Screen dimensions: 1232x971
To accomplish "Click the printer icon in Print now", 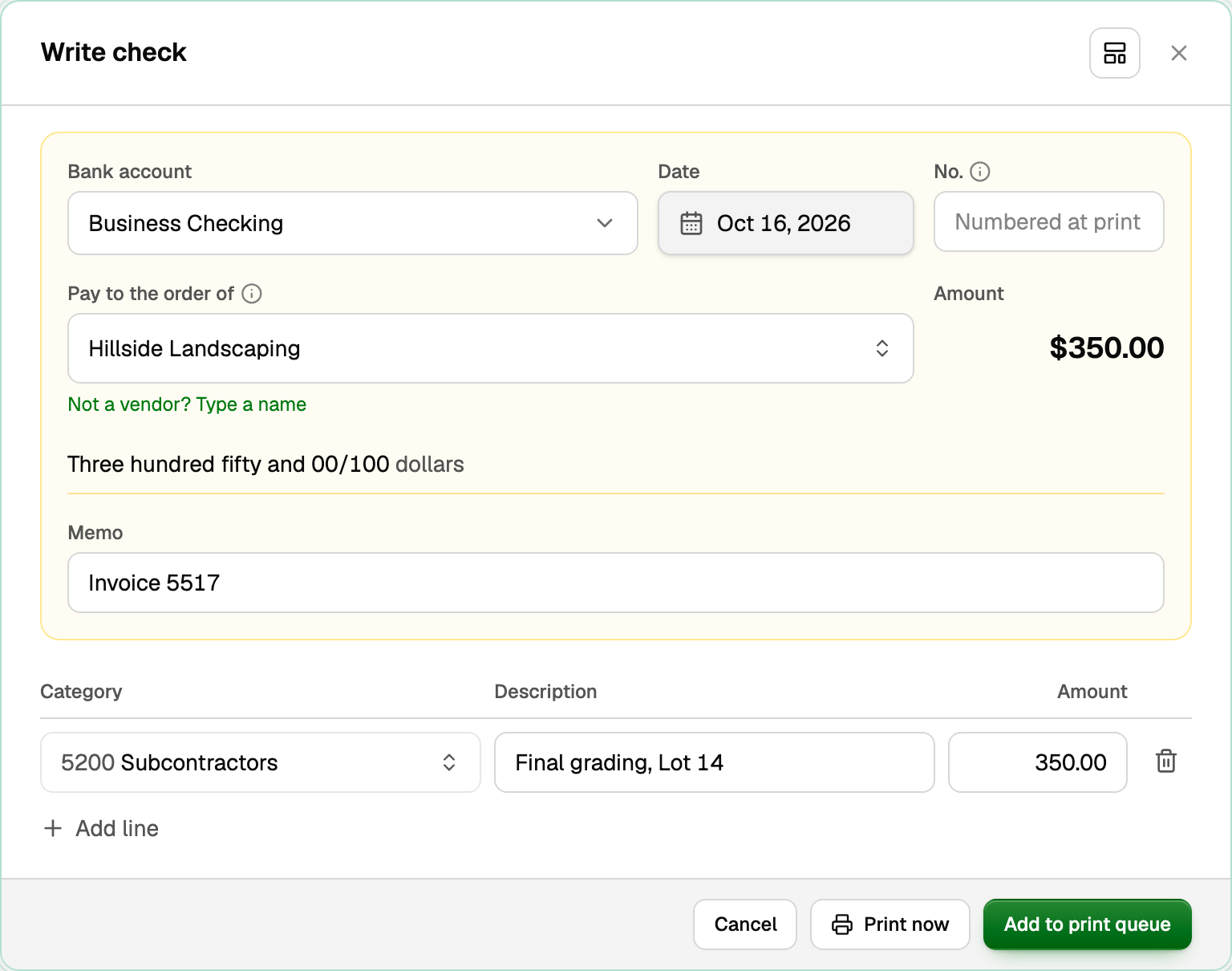I will 842,924.
